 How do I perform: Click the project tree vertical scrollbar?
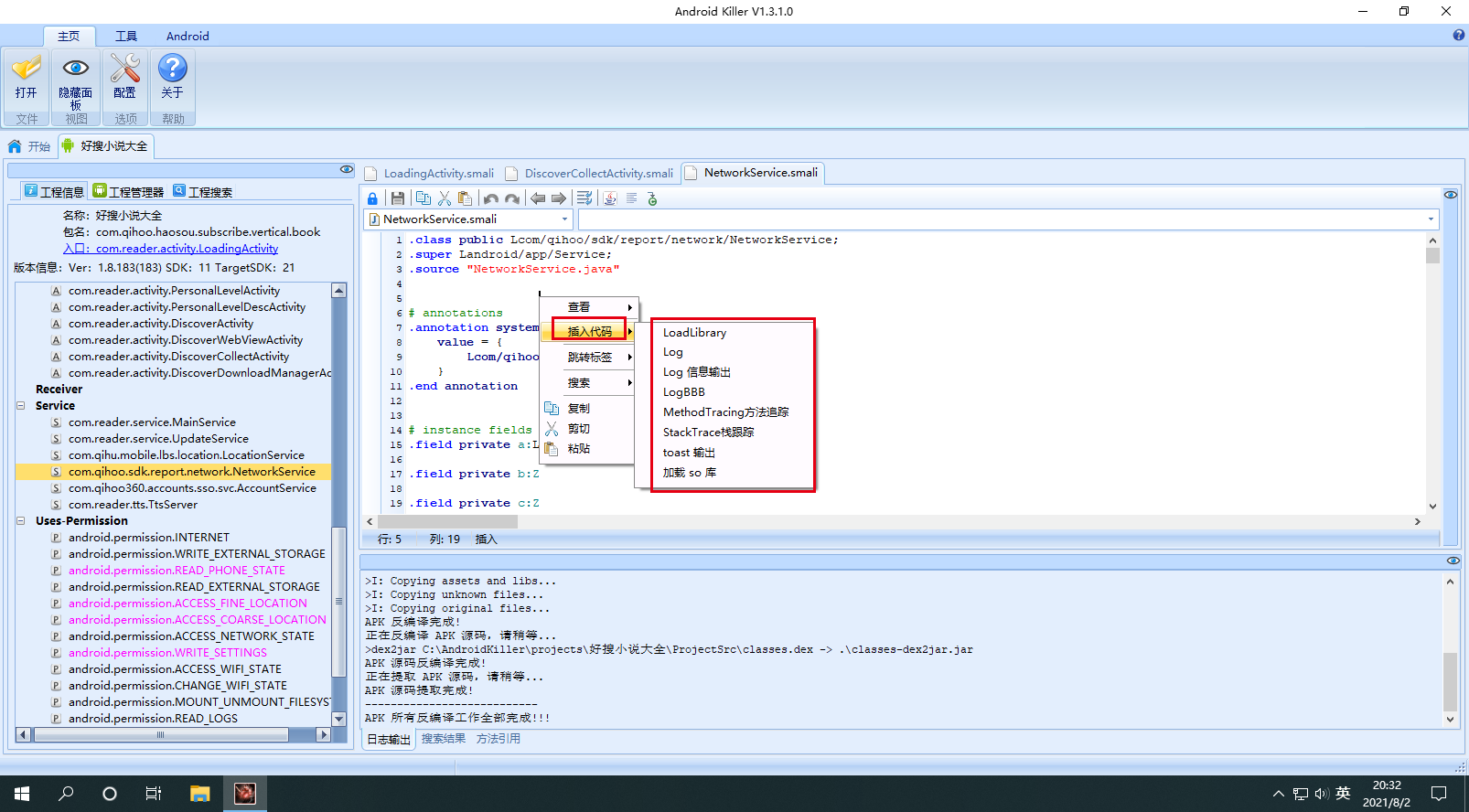(x=338, y=603)
